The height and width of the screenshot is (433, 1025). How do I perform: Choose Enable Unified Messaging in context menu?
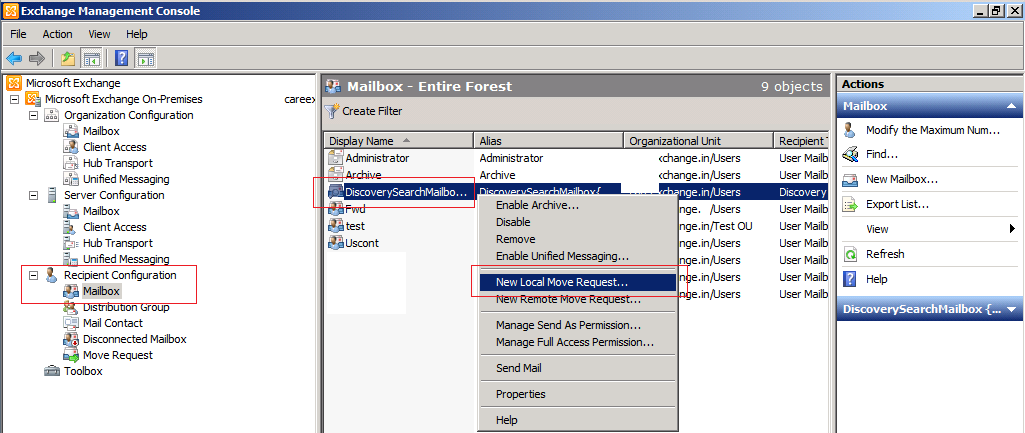coord(577,256)
